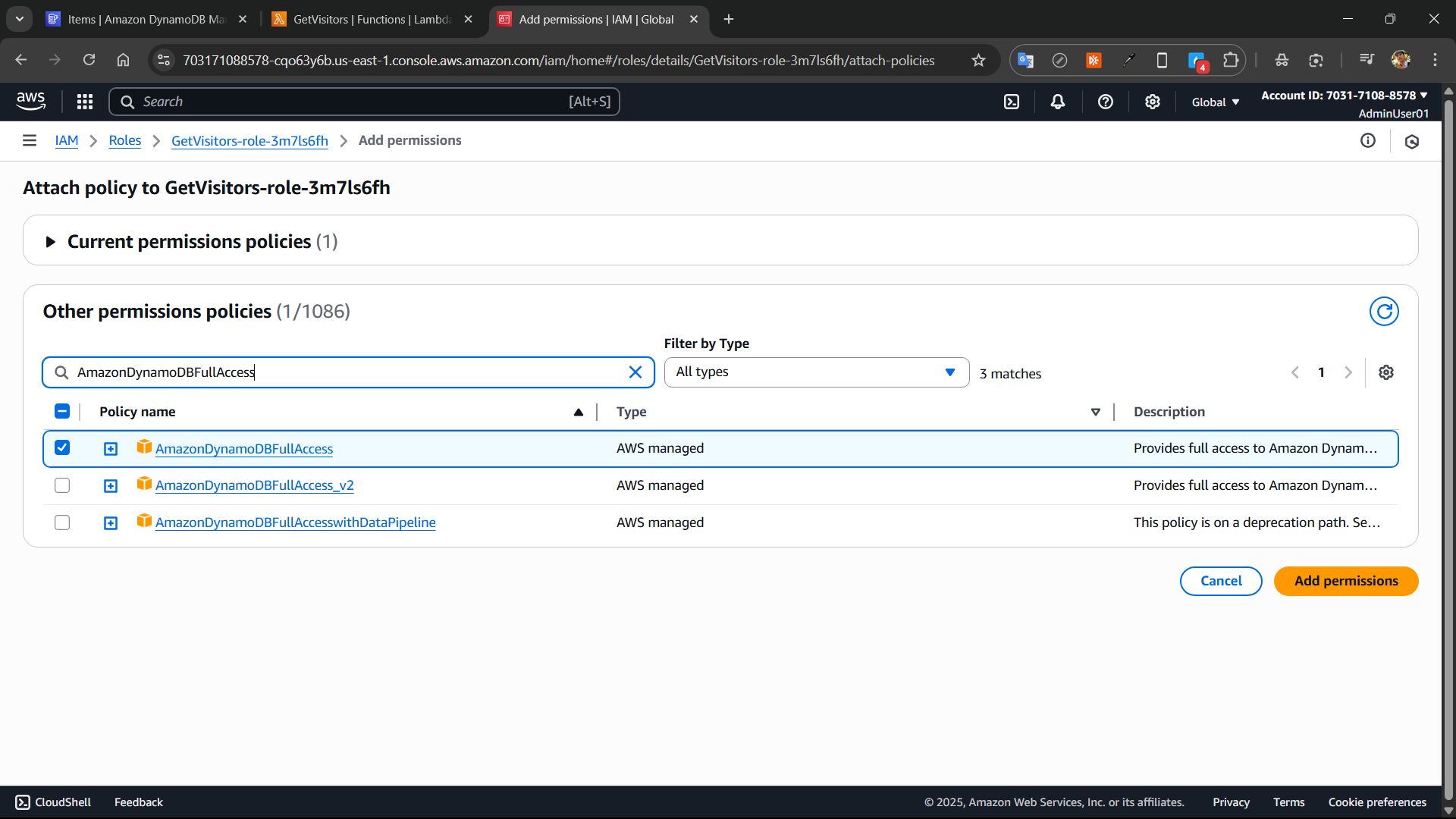Go to the browser home page
Screen dimensions: 1456x819
click(x=123, y=60)
